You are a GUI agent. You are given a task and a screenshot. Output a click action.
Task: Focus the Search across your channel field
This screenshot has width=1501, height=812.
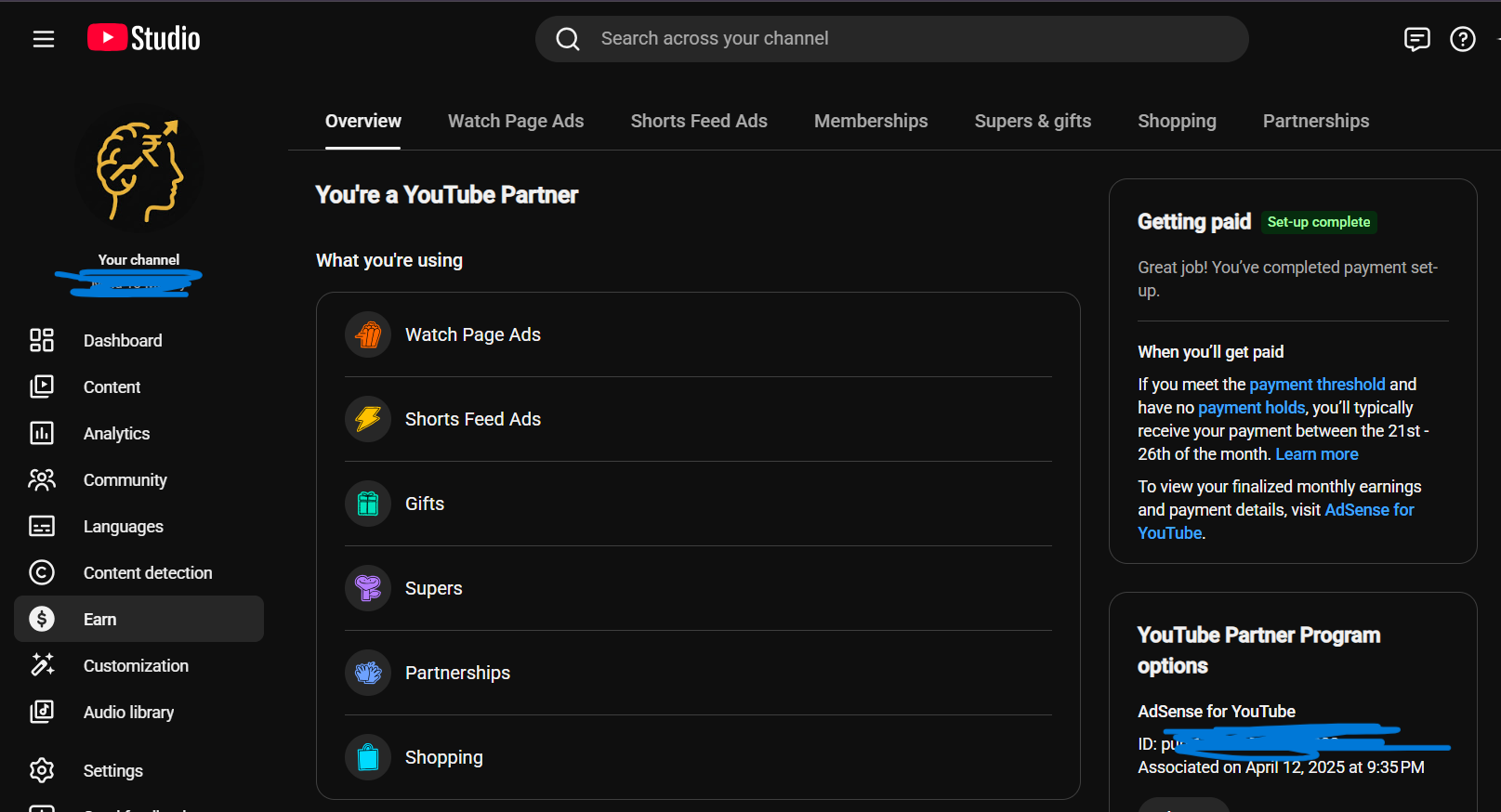coord(892,39)
